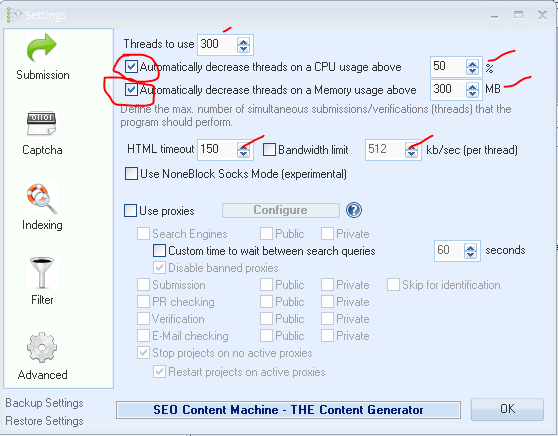This screenshot has width=558, height=436.
Task: Increase the Threads to use spinner
Action: click(244, 41)
